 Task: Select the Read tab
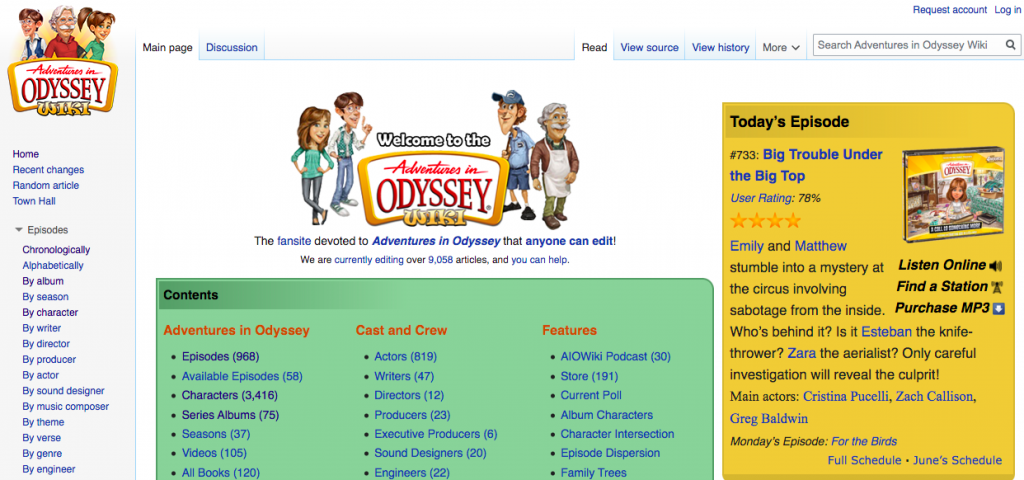(x=594, y=48)
